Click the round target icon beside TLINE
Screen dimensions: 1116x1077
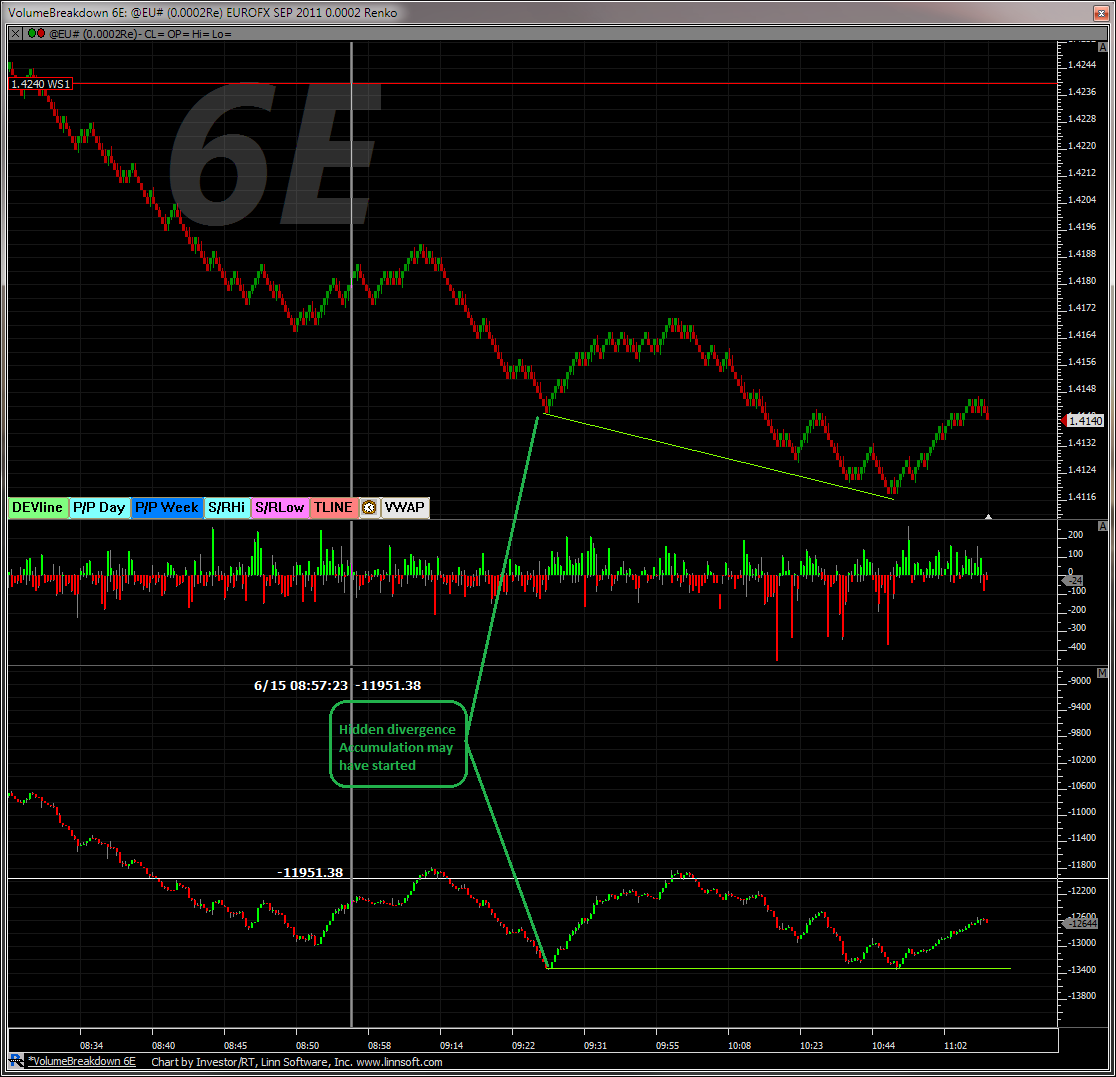coord(369,508)
